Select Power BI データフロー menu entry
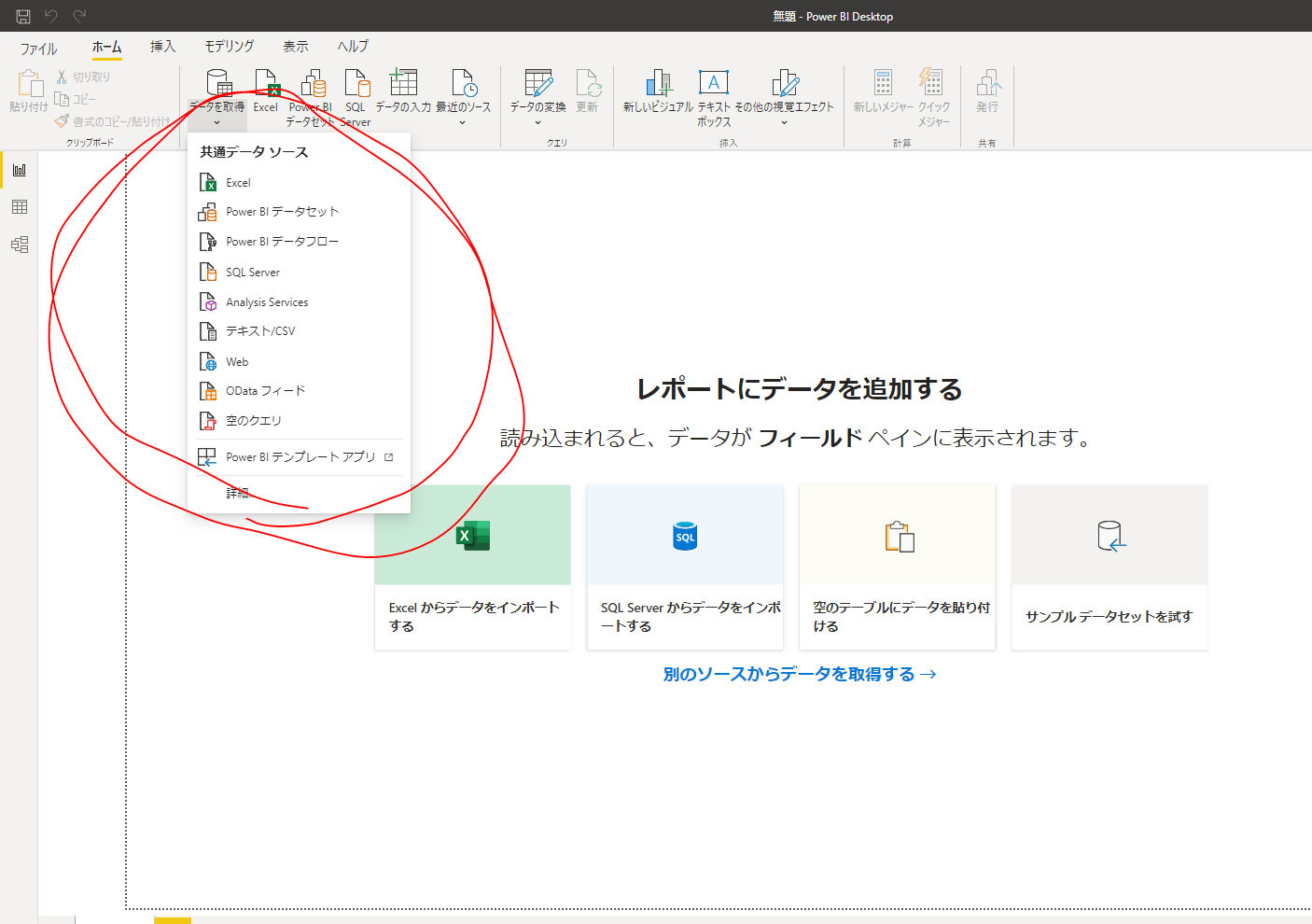 coord(299,242)
